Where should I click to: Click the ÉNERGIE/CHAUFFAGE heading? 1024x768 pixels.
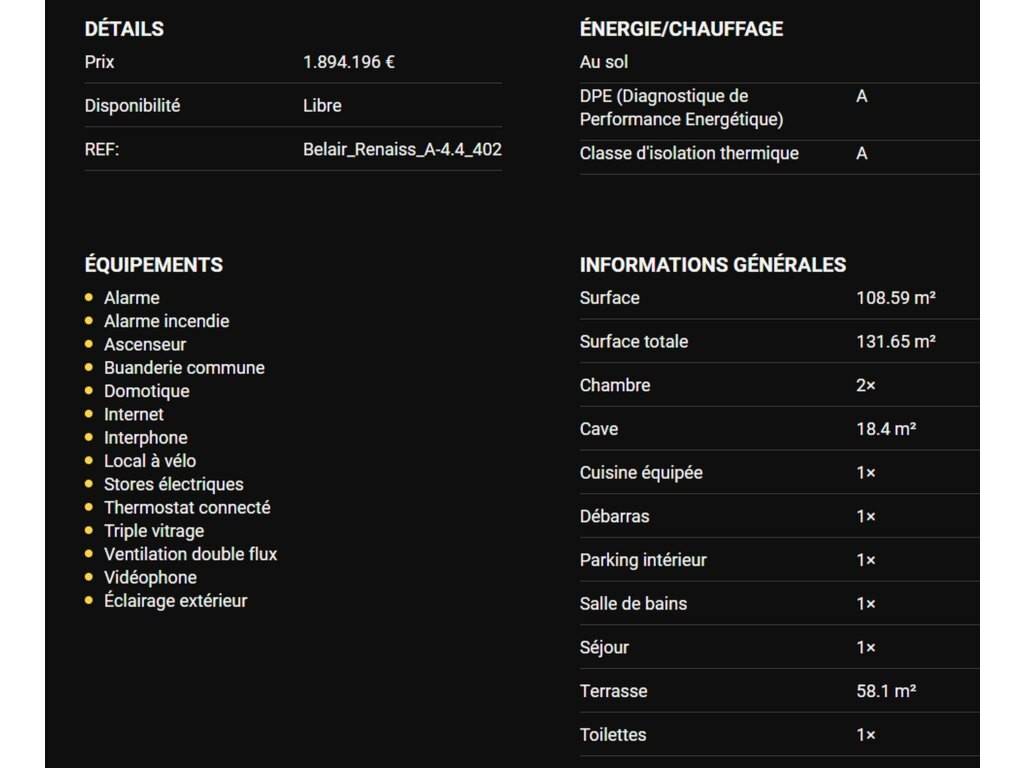(x=681, y=29)
